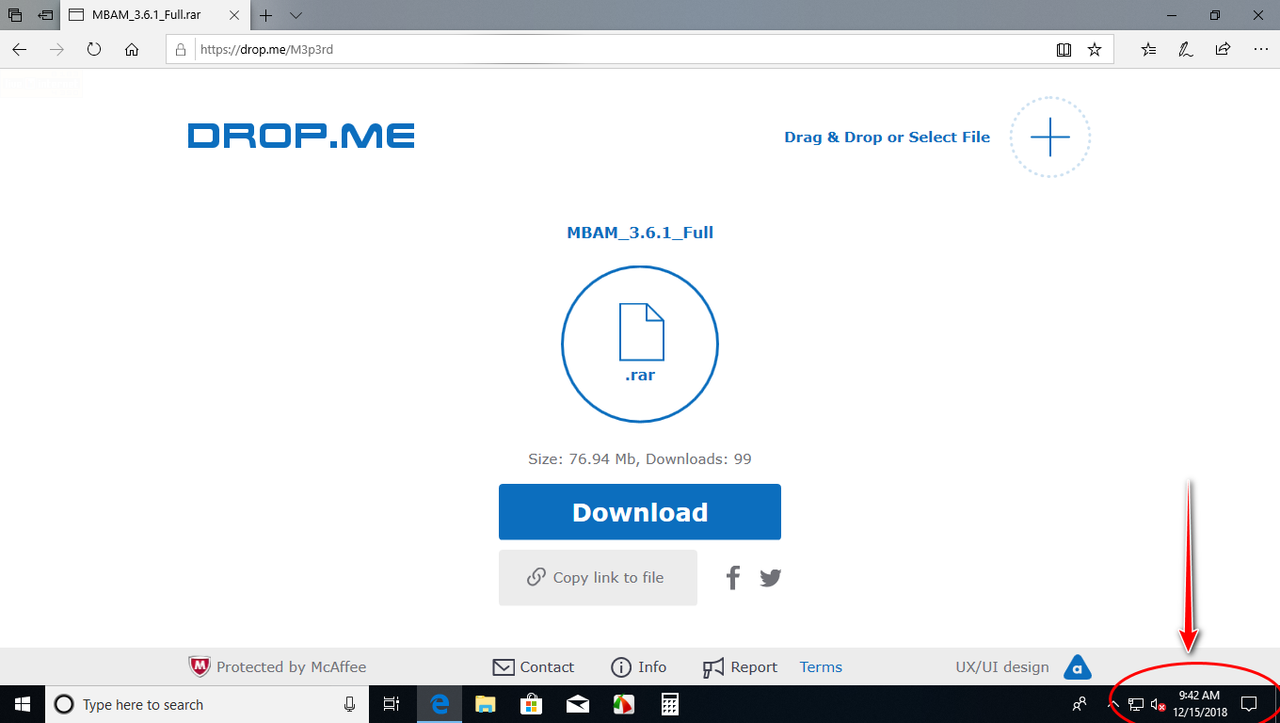Viewport: 1280px width, 723px height.
Task: Click the address bar URL
Action: tap(266, 49)
